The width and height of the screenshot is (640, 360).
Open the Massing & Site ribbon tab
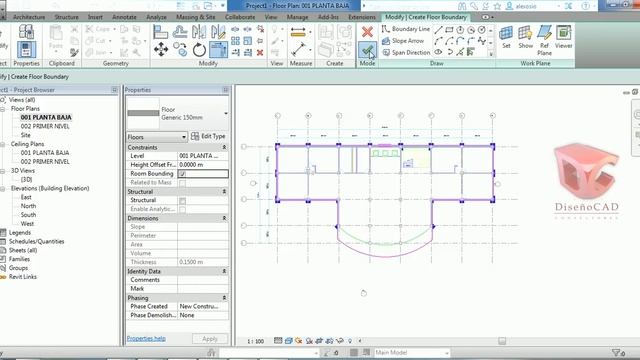196,17
